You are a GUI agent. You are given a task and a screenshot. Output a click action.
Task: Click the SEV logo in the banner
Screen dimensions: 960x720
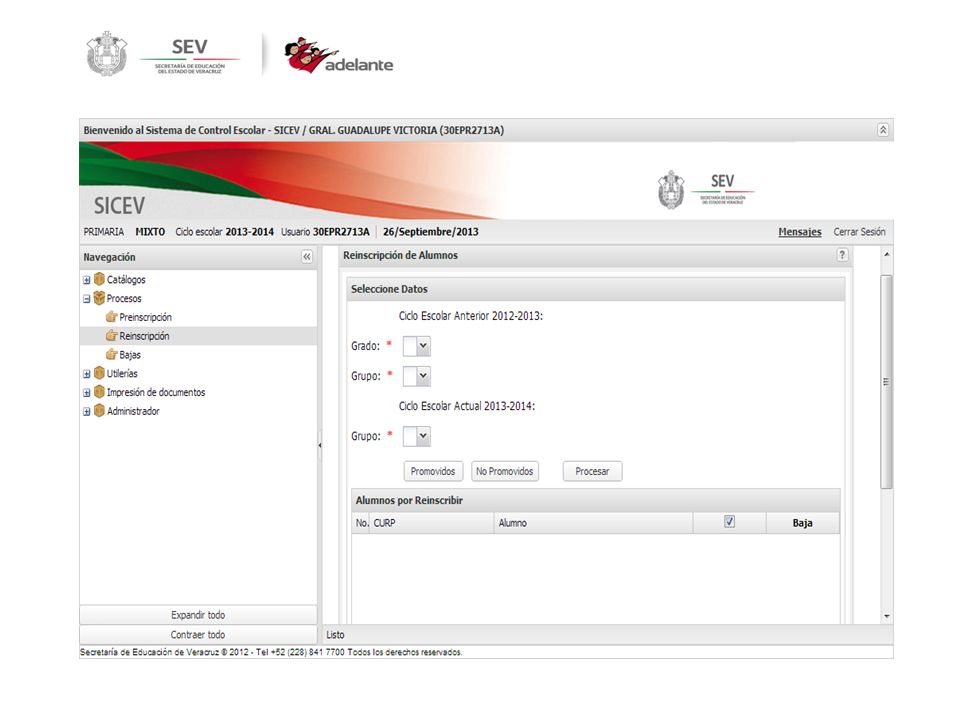coord(722,189)
